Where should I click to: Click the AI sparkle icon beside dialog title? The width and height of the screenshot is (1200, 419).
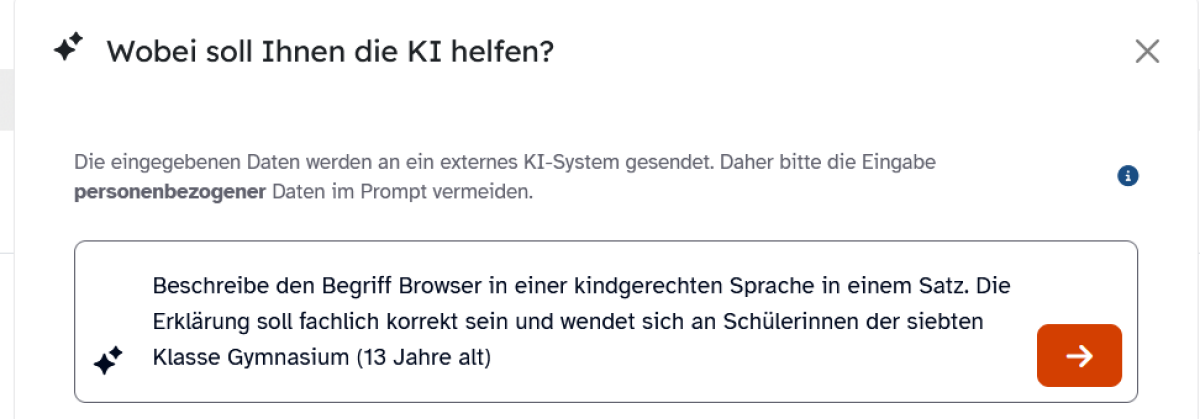pos(68,48)
